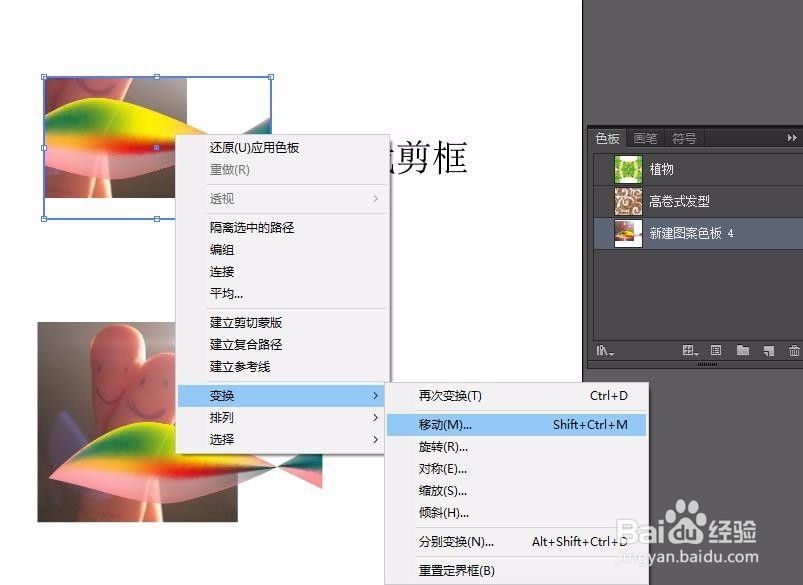Open the Swatch Libraries menu icon
The height and width of the screenshot is (585, 803).
click(604, 351)
